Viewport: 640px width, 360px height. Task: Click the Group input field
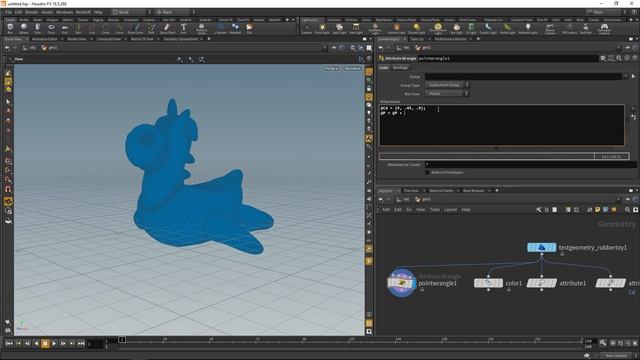coord(523,76)
